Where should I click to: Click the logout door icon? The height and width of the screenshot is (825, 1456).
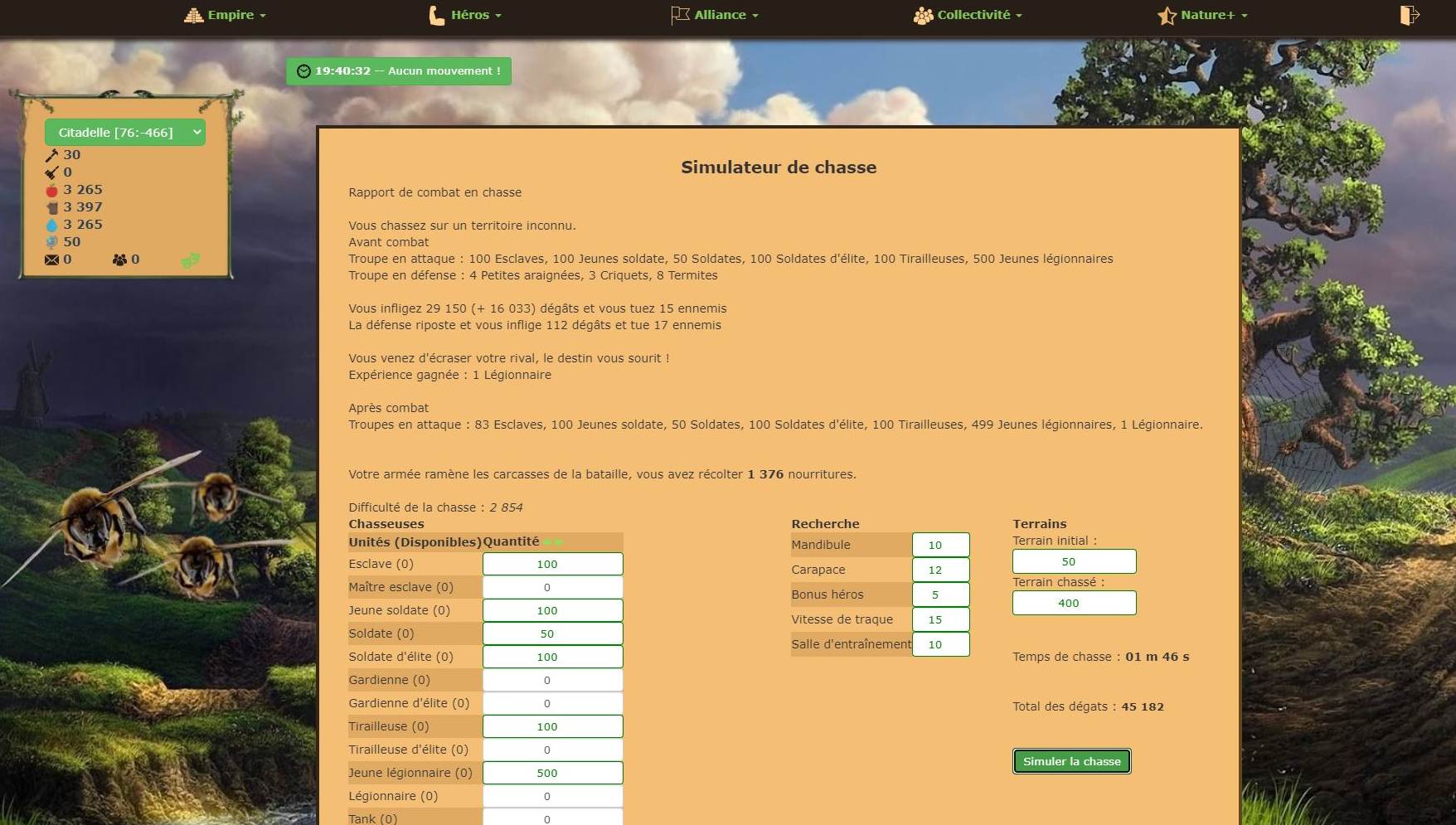tap(1410, 15)
